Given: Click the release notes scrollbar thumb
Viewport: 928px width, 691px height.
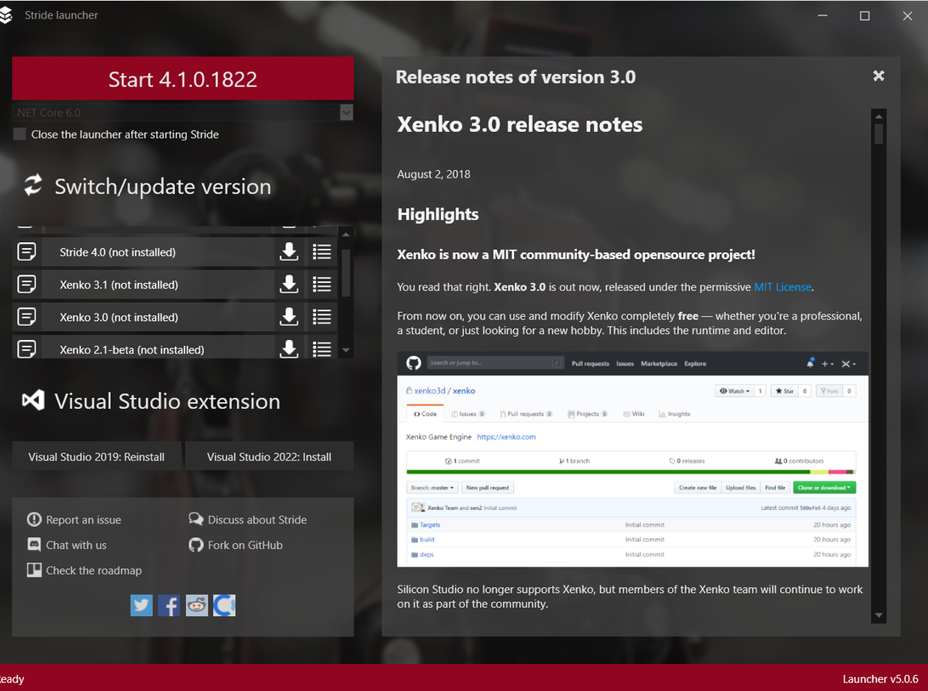Looking at the screenshot, I should (x=879, y=134).
